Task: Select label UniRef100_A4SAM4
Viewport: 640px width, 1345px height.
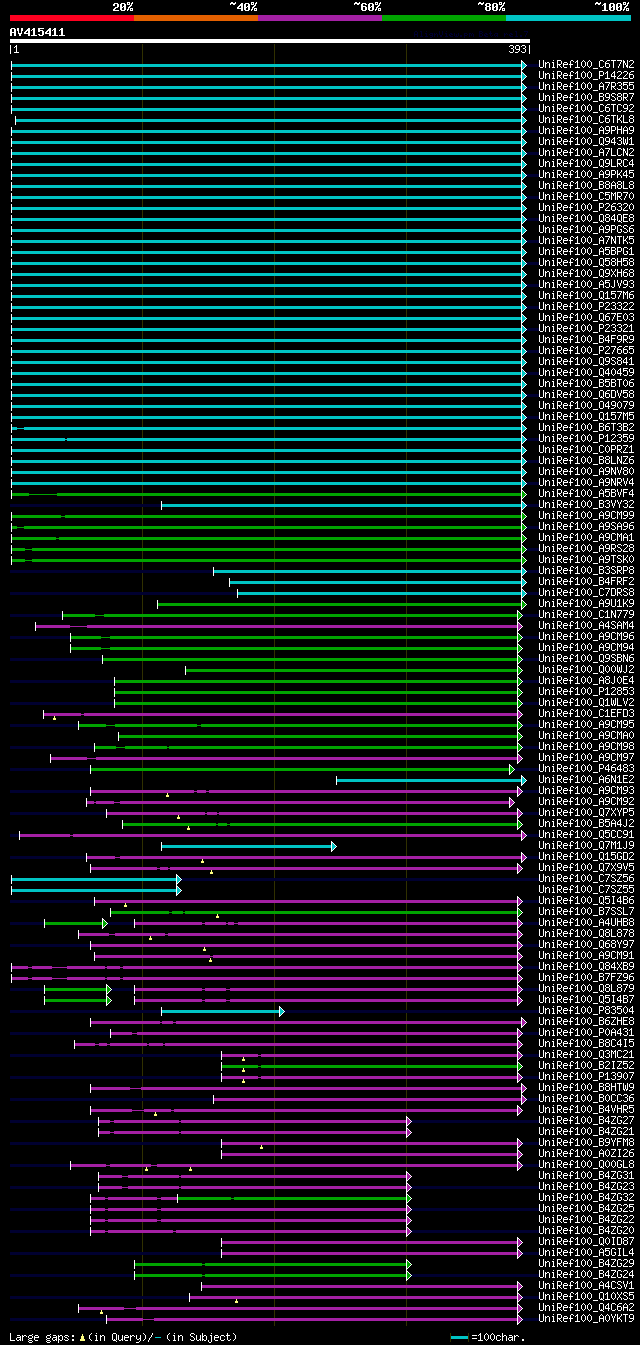Action: pyautogui.click(x=586, y=625)
